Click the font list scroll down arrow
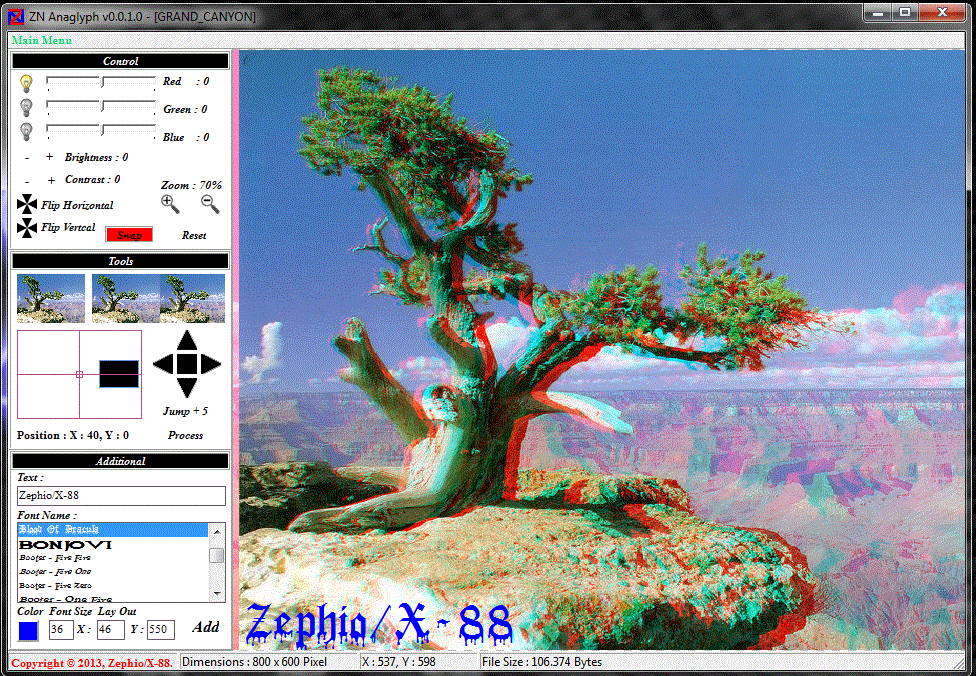This screenshot has height=676, width=976. 217,594
